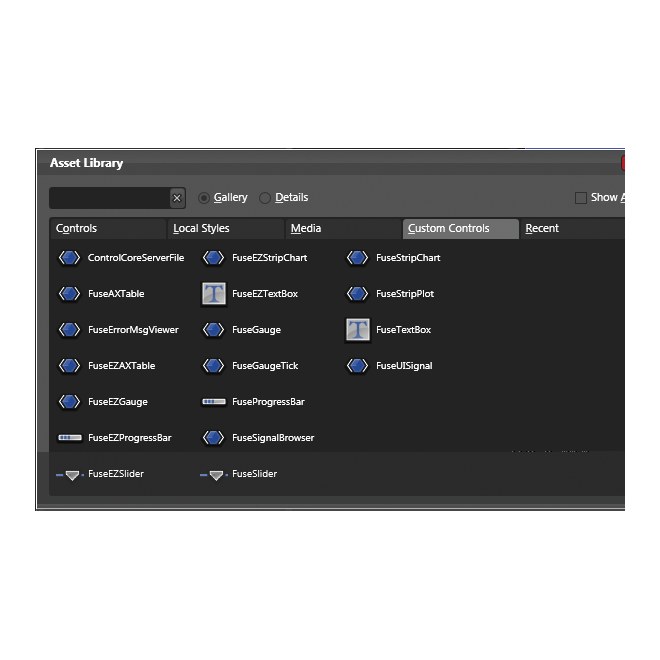Choose the FuseEZSlider slider icon

(70, 475)
